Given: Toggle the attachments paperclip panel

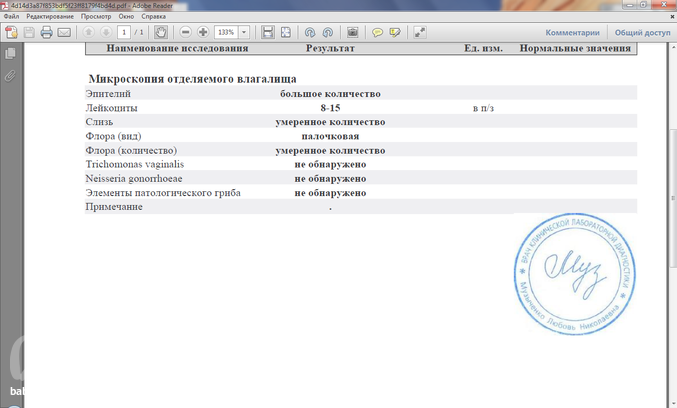Looking at the screenshot, I should pyautogui.click(x=10, y=75).
